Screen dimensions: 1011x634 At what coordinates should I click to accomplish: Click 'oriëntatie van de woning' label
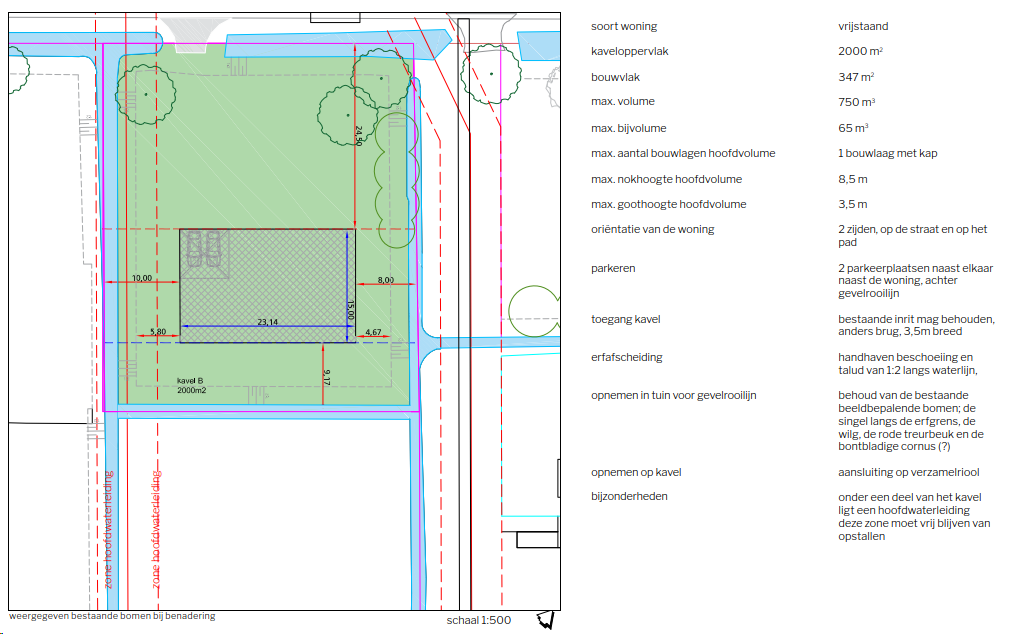[653, 230]
